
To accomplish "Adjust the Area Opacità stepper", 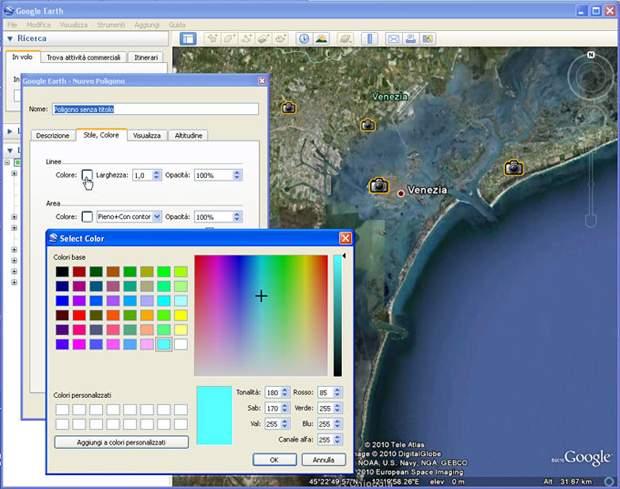I will [237, 217].
